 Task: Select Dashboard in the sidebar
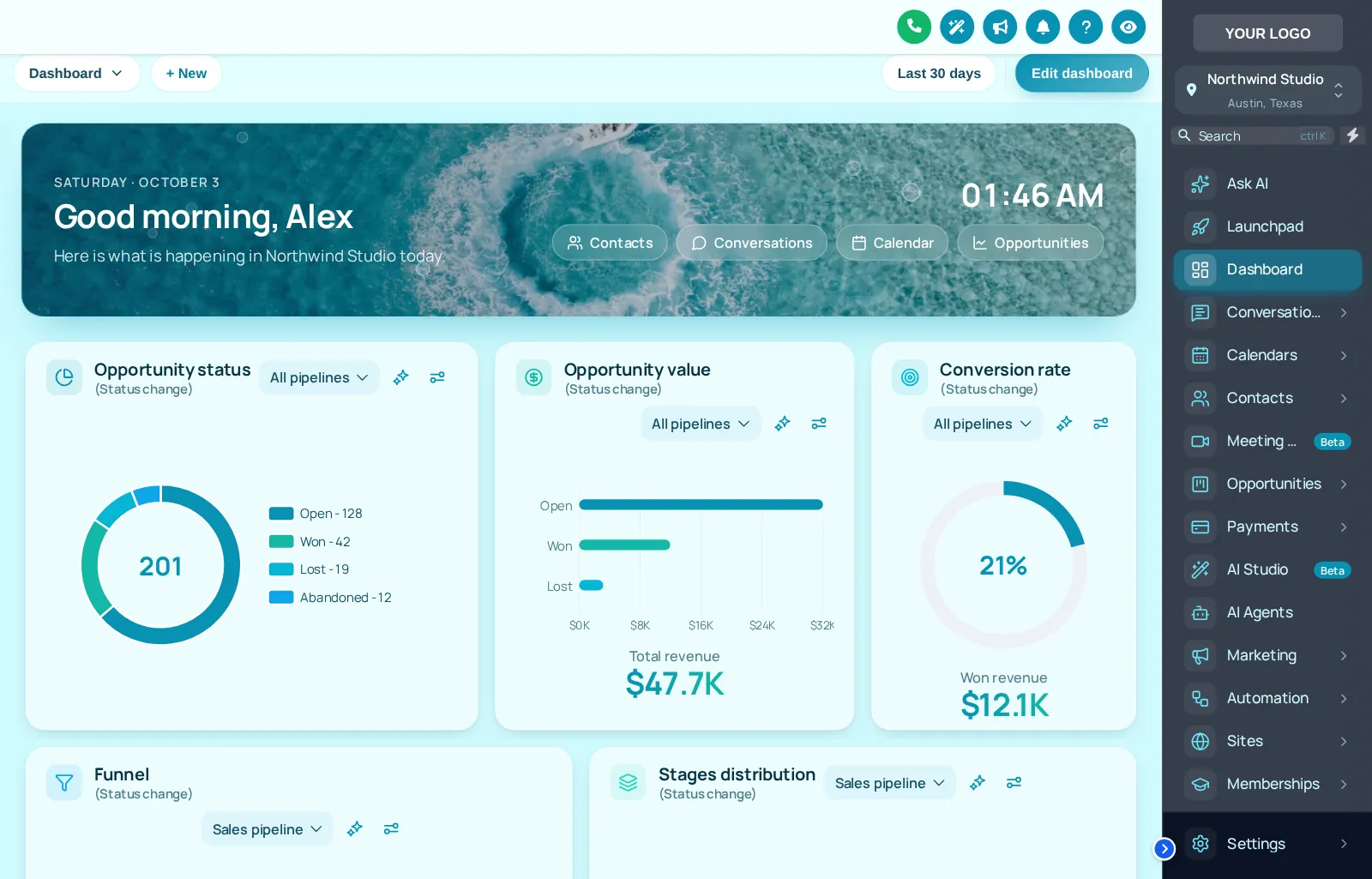click(x=1267, y=269)
